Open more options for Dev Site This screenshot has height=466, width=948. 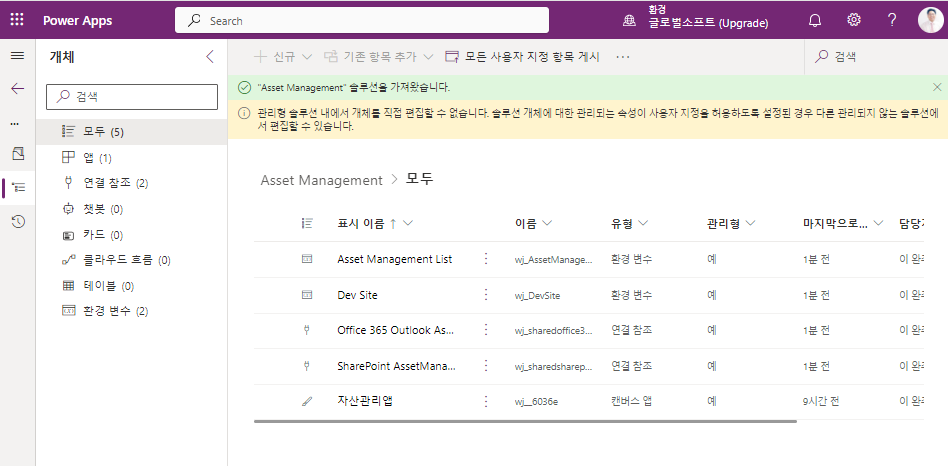click(x=485, y=295)
